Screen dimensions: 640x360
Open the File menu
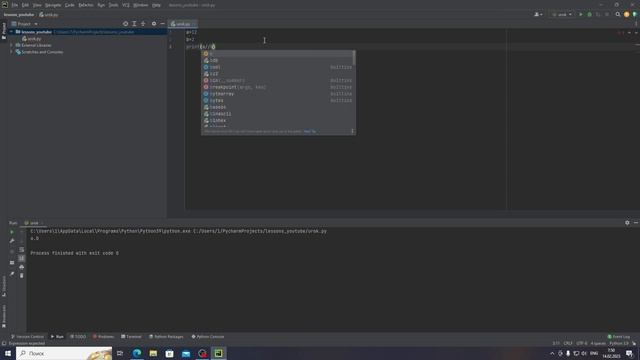pyautogui.click(x=15, y=5)
